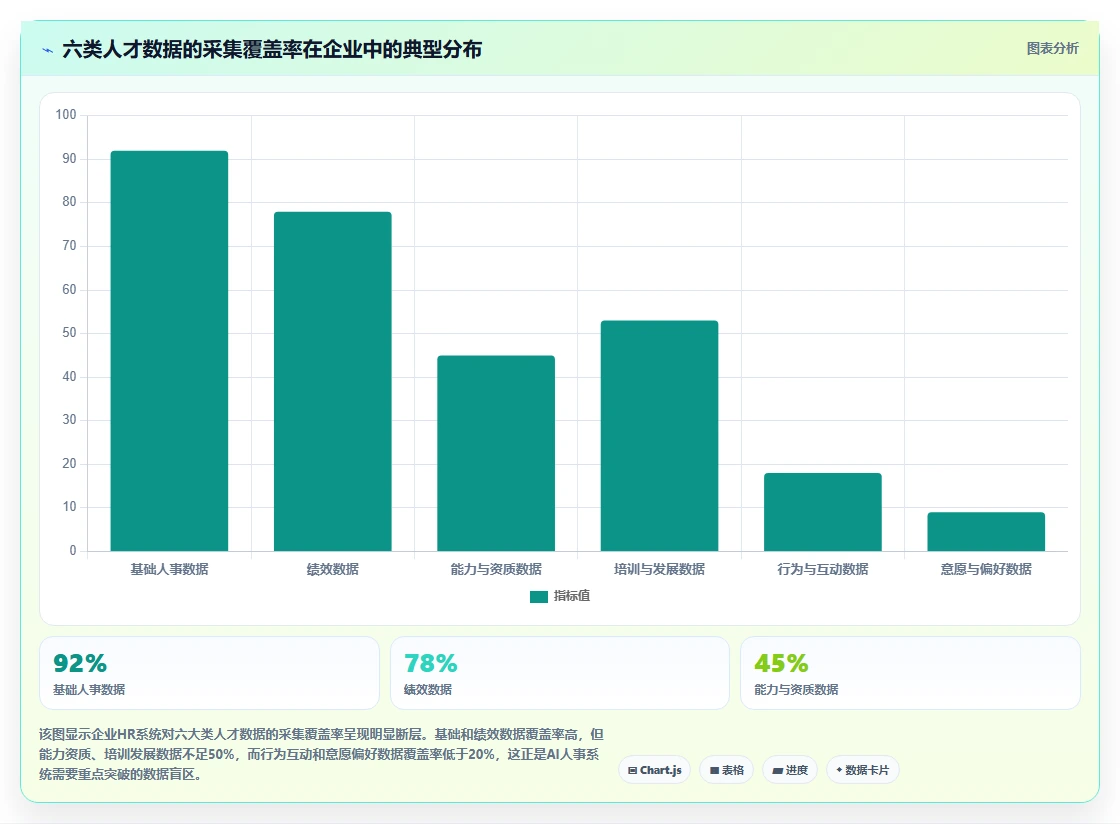Select the 数据卡片 tag
The width and height of the screenshot is (1120, 824).
862,770
